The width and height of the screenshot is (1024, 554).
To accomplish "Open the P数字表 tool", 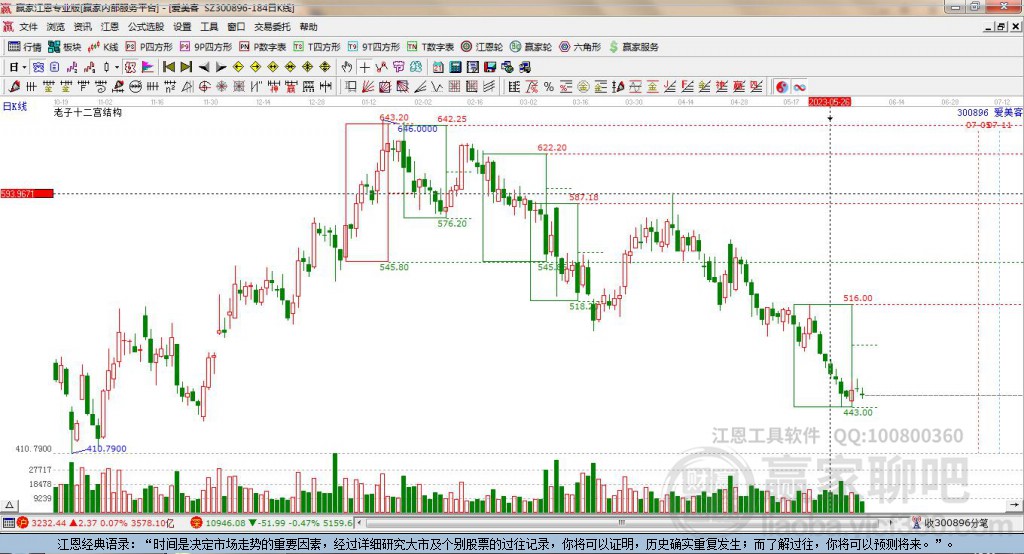I will coord(263,47).
